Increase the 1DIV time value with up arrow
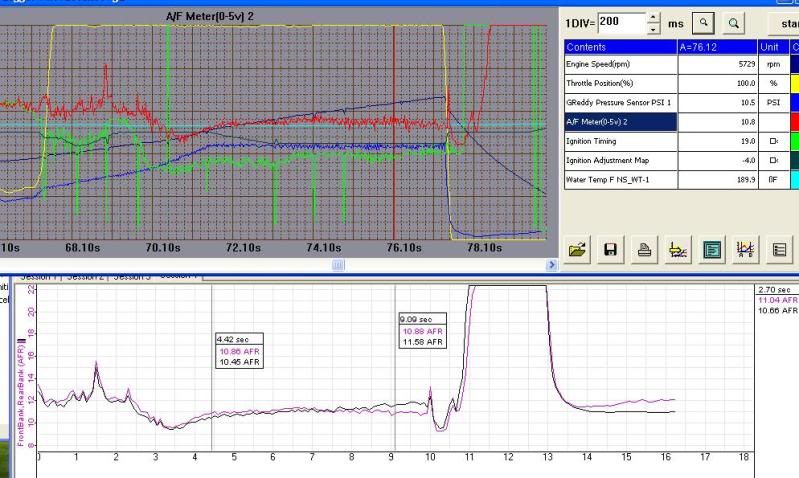The image size is (799, 478). tap(654, 17)
